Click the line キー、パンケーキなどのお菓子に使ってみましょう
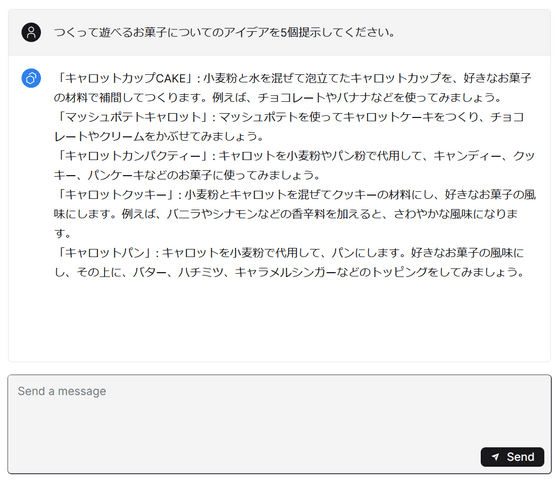Viewport: 560px width, 480px height. coord(187,175)
